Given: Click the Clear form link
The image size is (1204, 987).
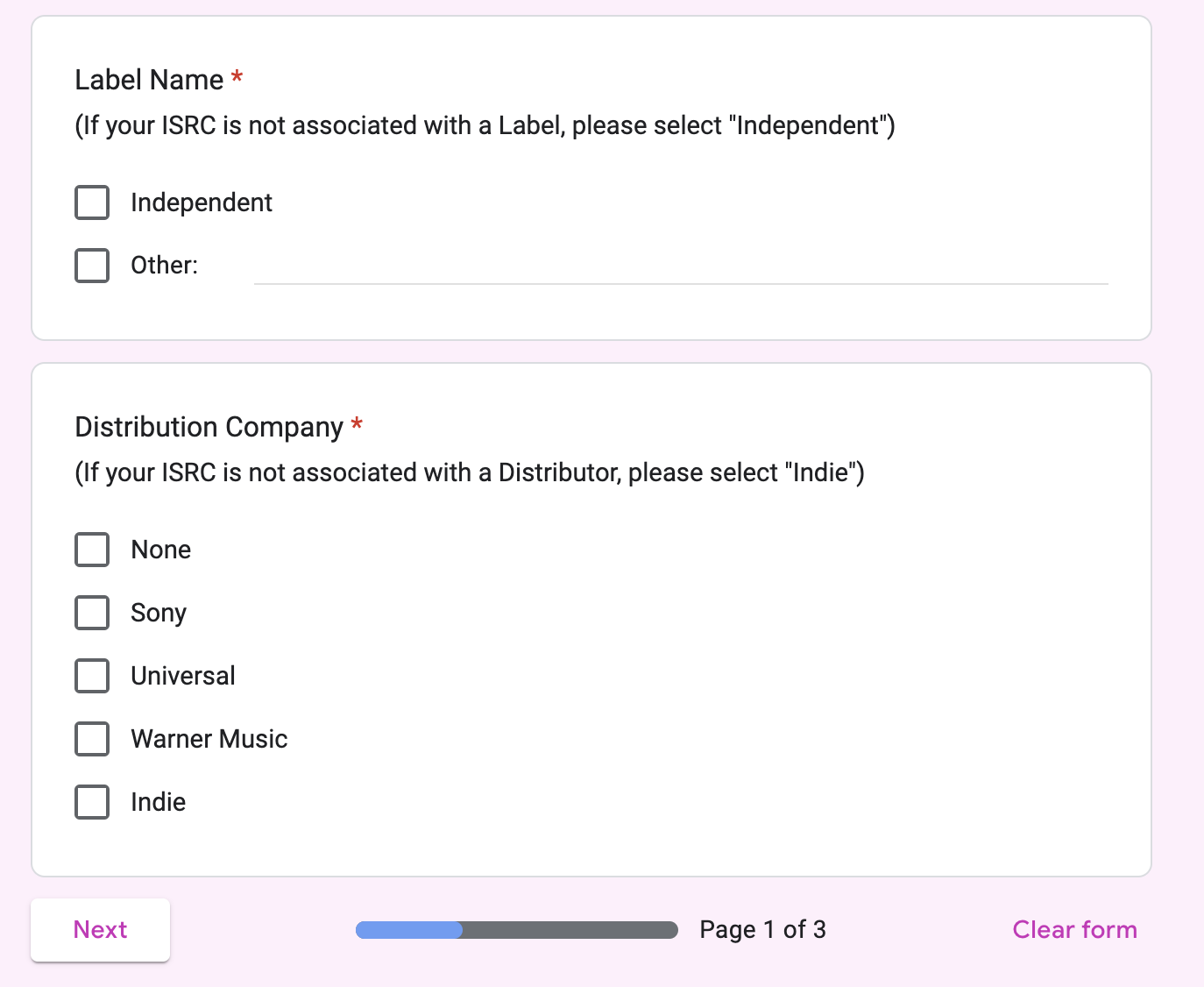Looking at the screenshot, I should [1074, 930].
